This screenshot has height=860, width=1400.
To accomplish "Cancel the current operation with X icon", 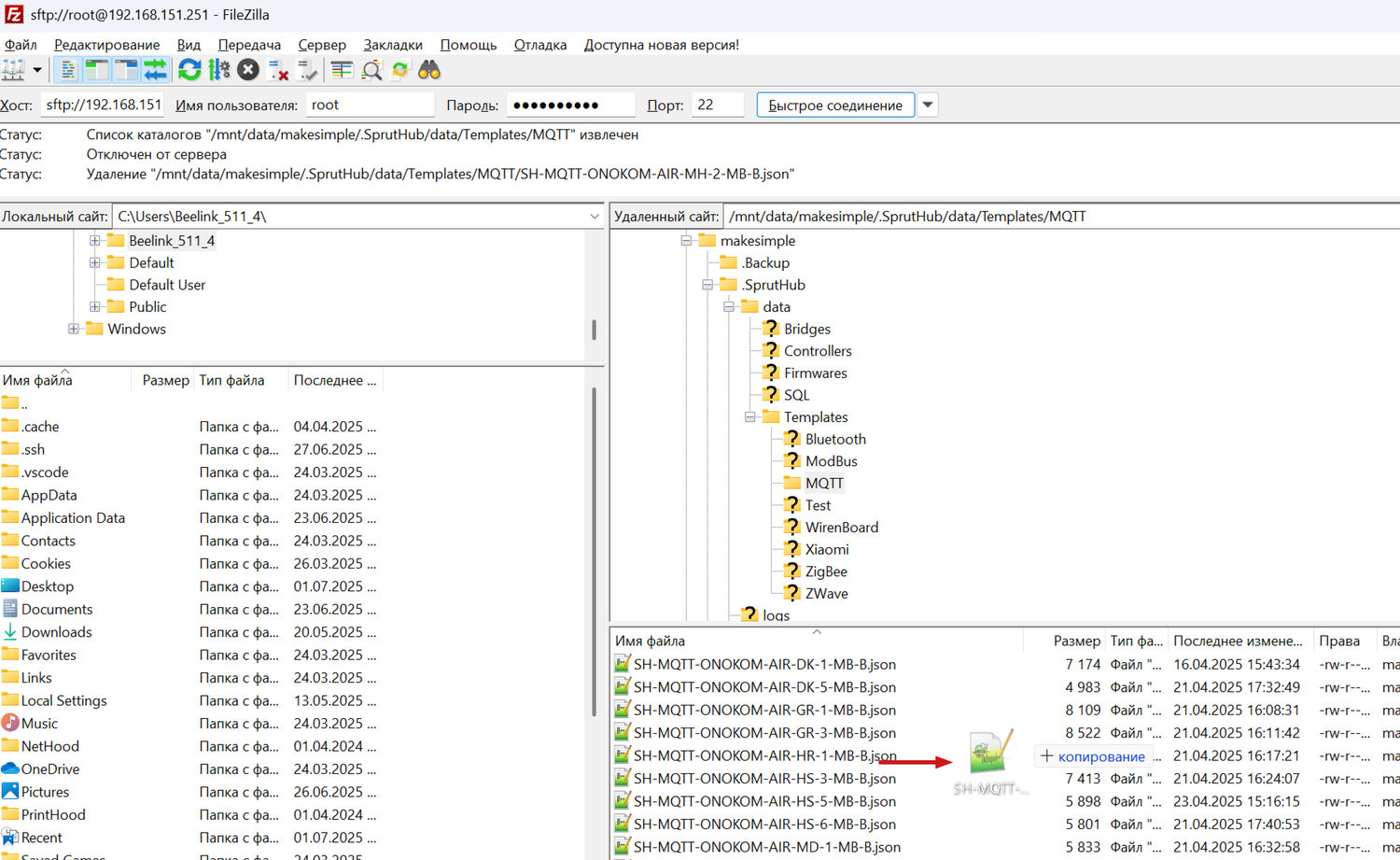I will tap(248, 70).
